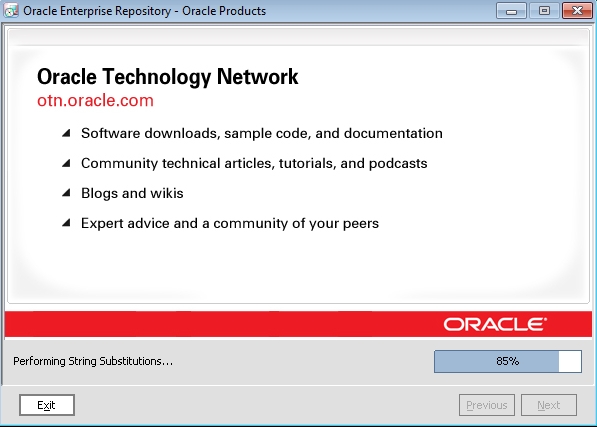Click the Software downloads, sample code line
This screenshot has width=597, height=427.
pyautogui.click(x=262, y=133)
